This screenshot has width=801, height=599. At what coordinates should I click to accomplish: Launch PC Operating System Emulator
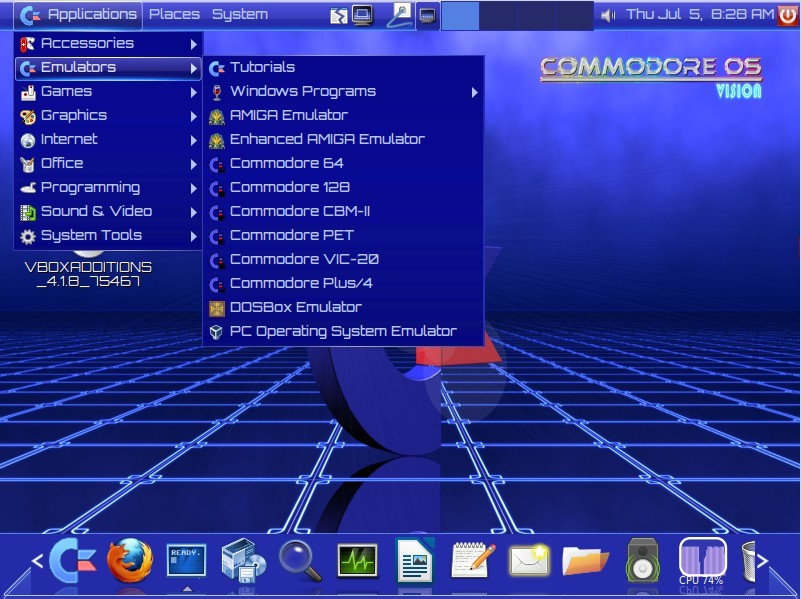(343, 331)
